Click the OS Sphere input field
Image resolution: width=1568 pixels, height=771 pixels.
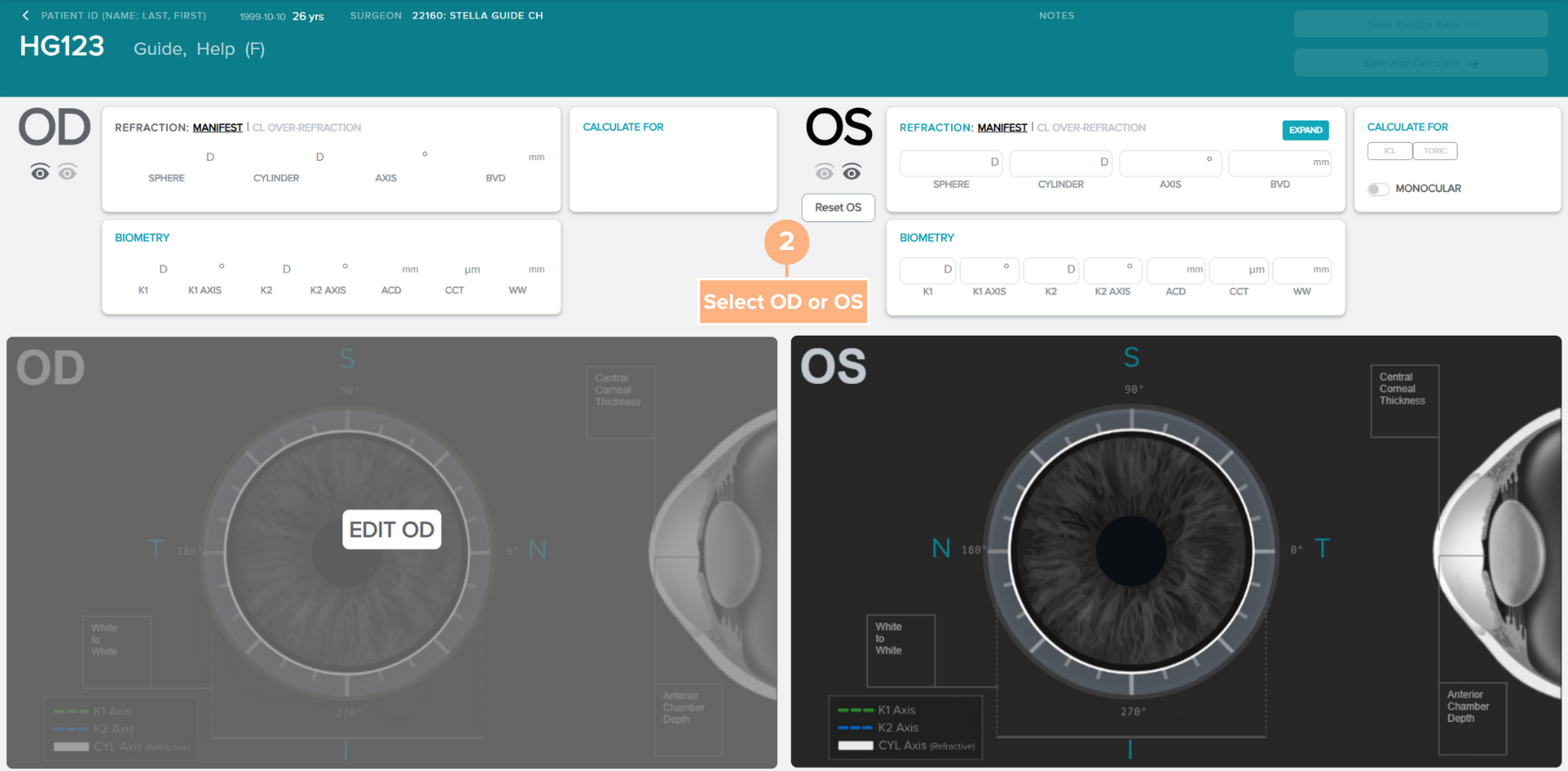coord(950,163)
